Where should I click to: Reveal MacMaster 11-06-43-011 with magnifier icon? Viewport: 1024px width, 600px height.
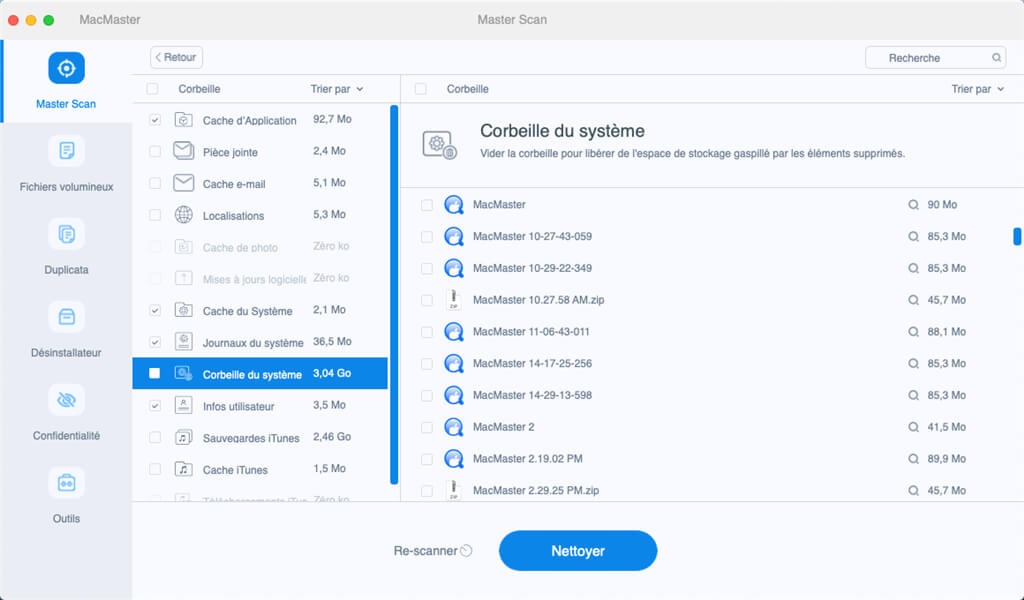pyautogui.click(x=914, y=332)
